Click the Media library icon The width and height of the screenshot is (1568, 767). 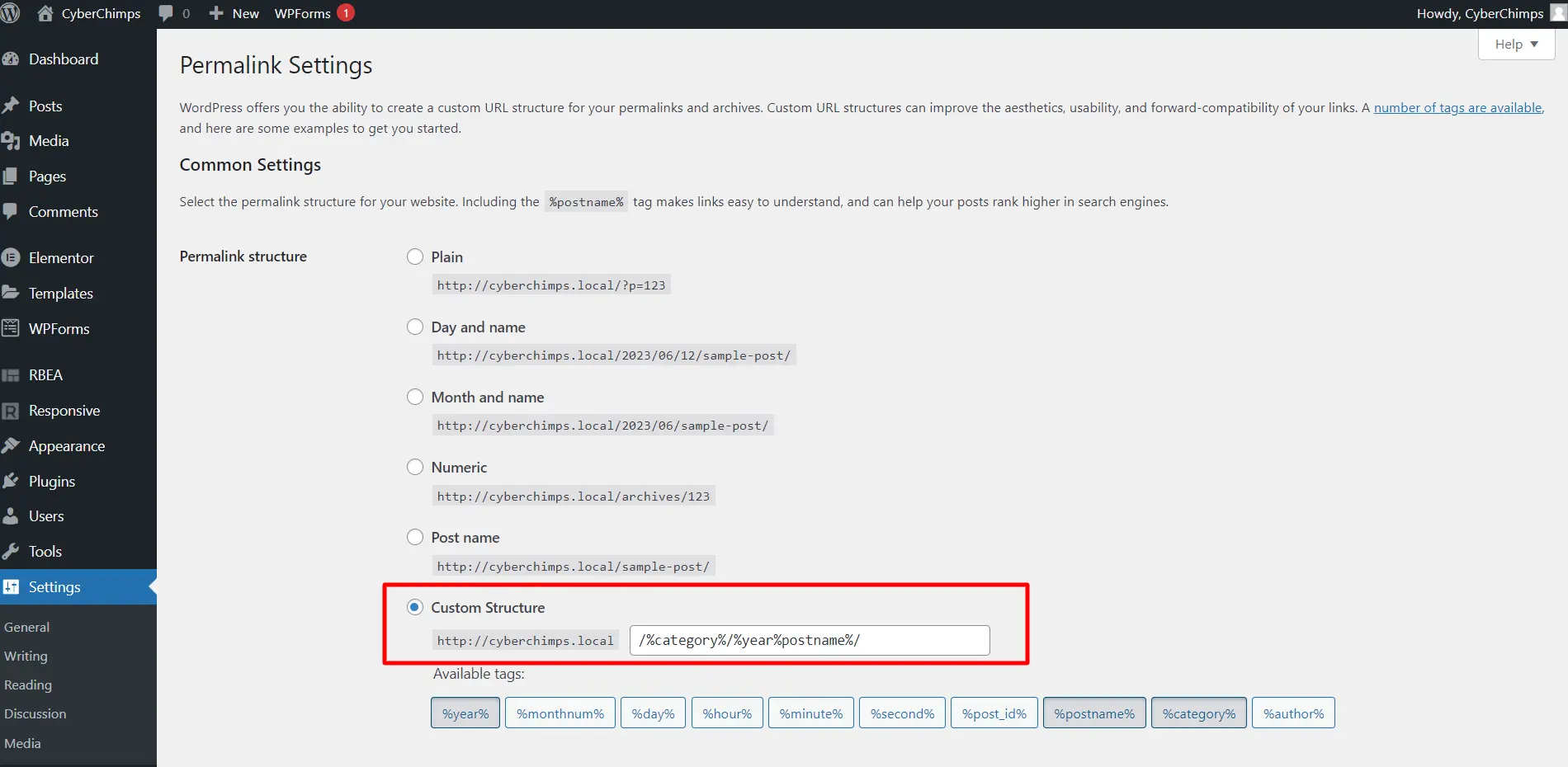pos(11,141)
